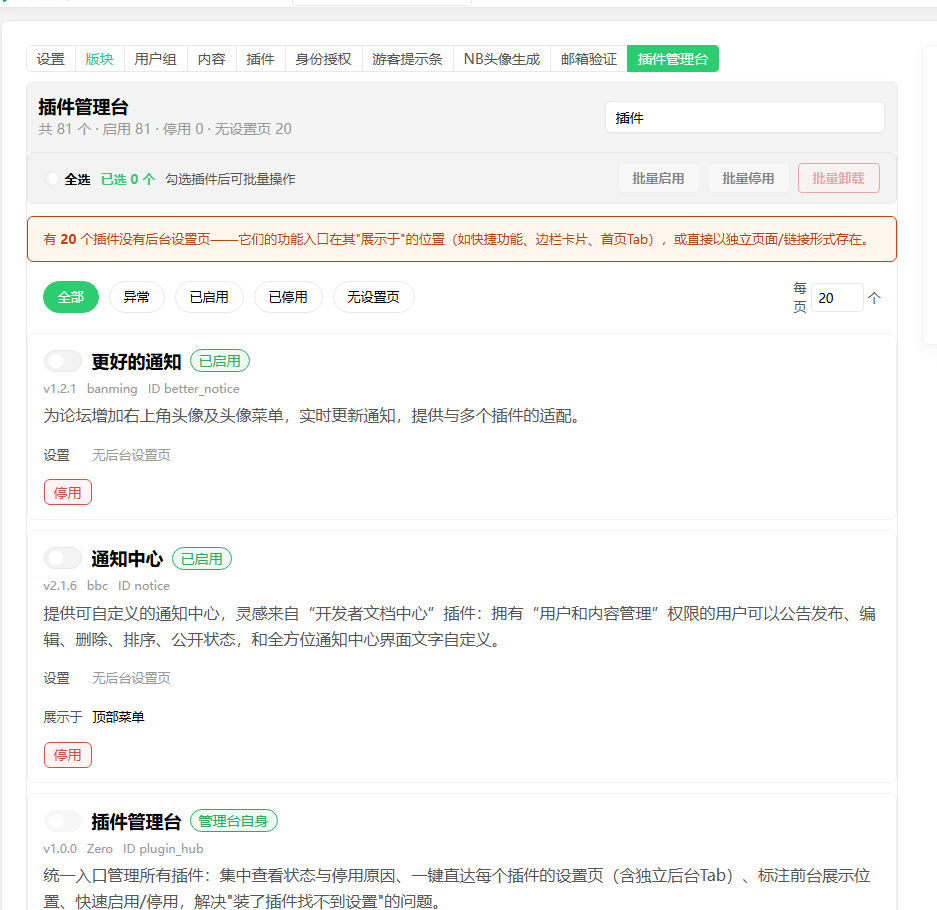Toggle checkbox for 通知中心 plugin
Viewport: 937px width, 910px height.
pos(62,558)
